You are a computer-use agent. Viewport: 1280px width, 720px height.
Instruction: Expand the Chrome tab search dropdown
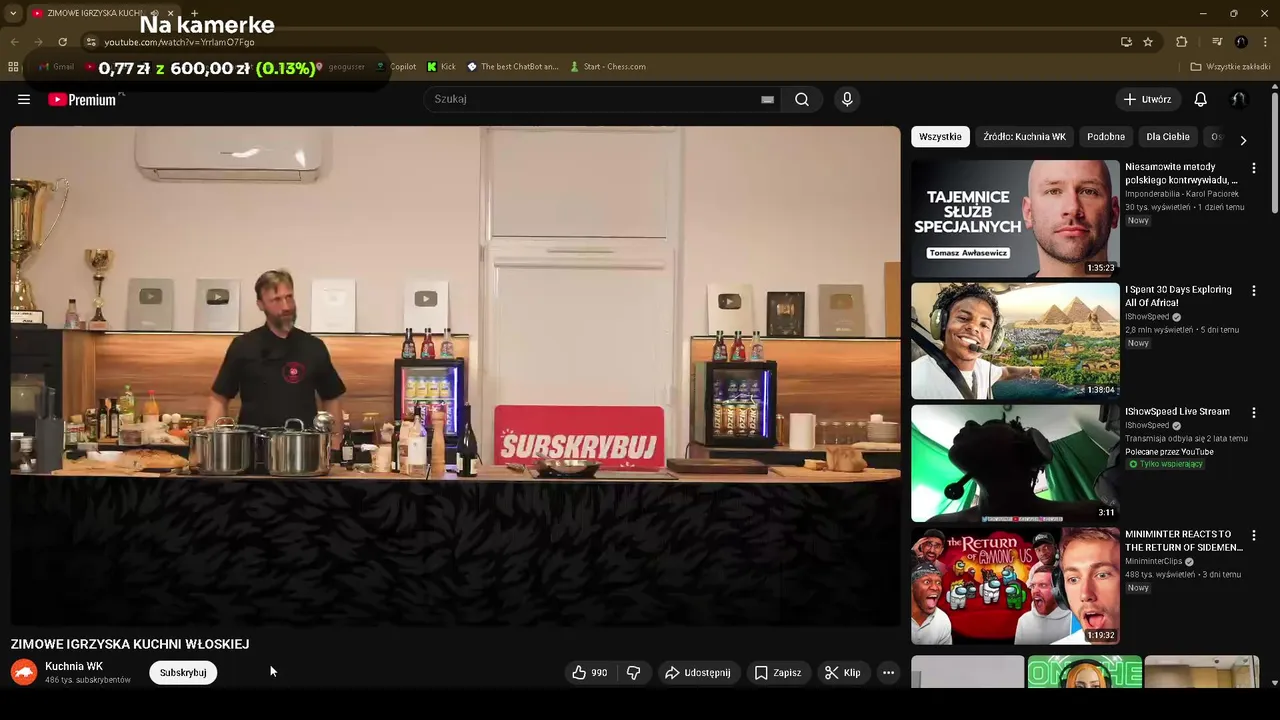(x=13, y=13)
